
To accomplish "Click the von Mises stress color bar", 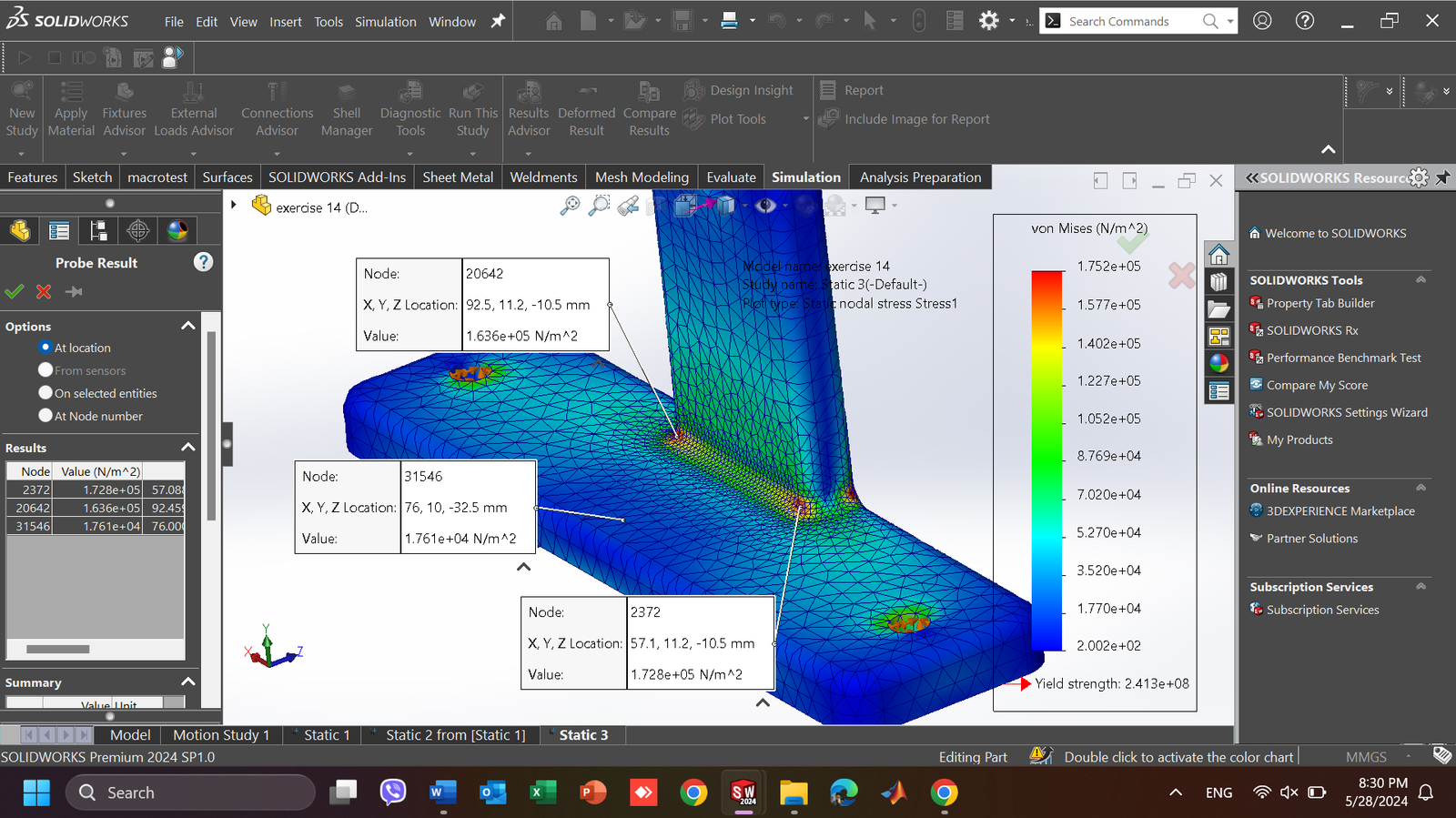I will pyautogui.click(x=1046, y=459).
